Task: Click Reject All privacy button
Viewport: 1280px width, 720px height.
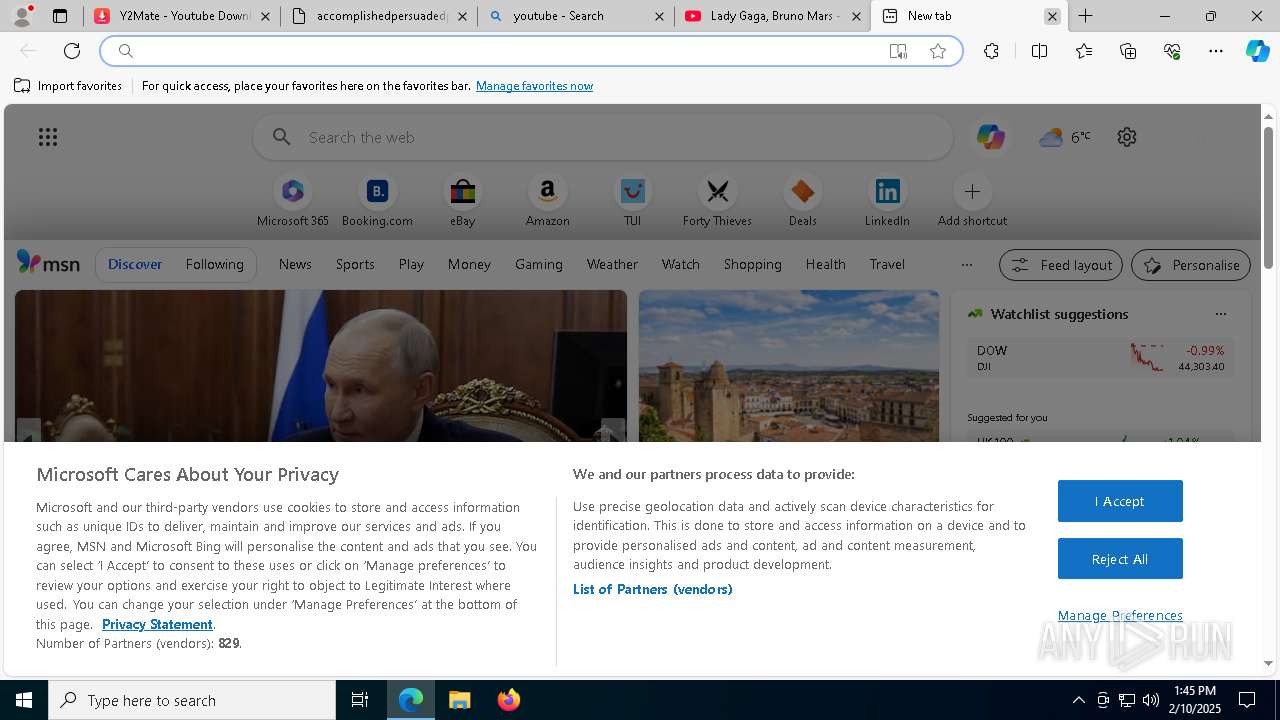Action: click(1120, 559)
